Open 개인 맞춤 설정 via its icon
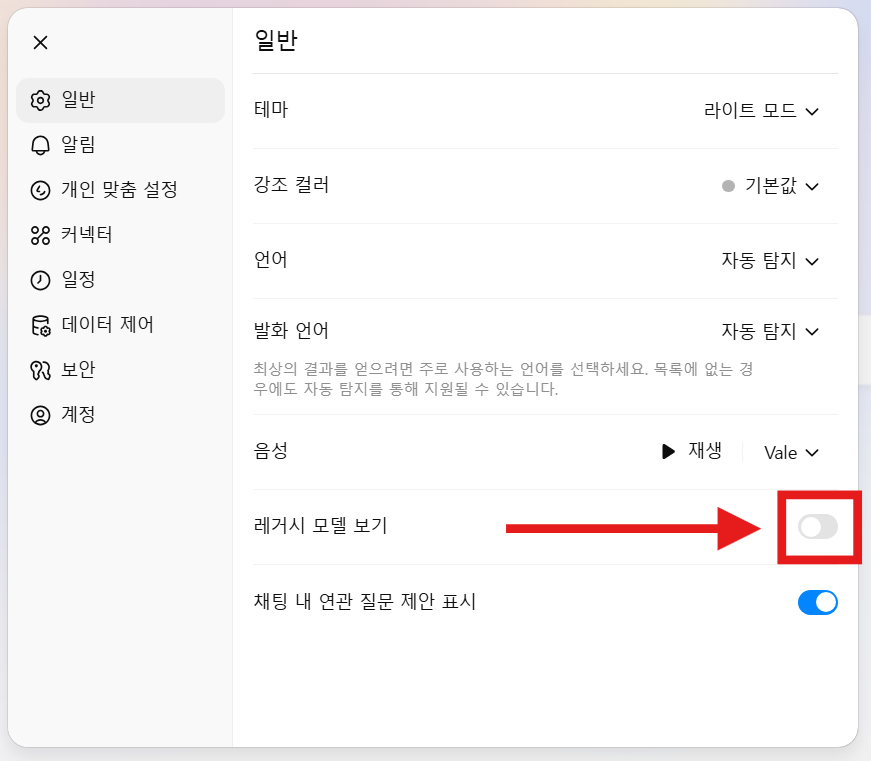871x761 pixels. click(x=41, y=190)
